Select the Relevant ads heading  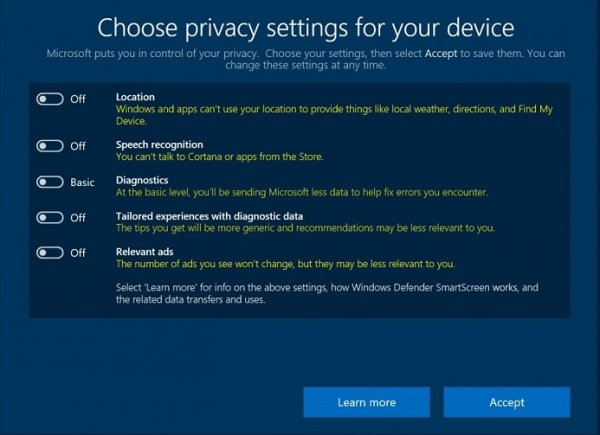click(147, 252)
